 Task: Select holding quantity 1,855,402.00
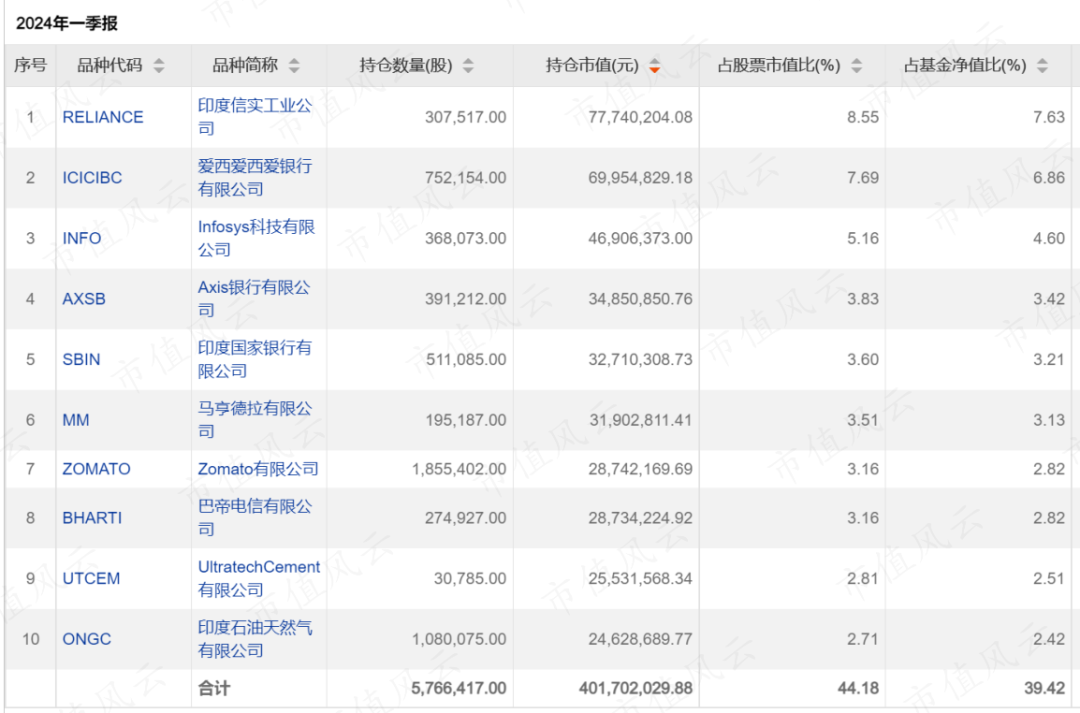[459, 469]
